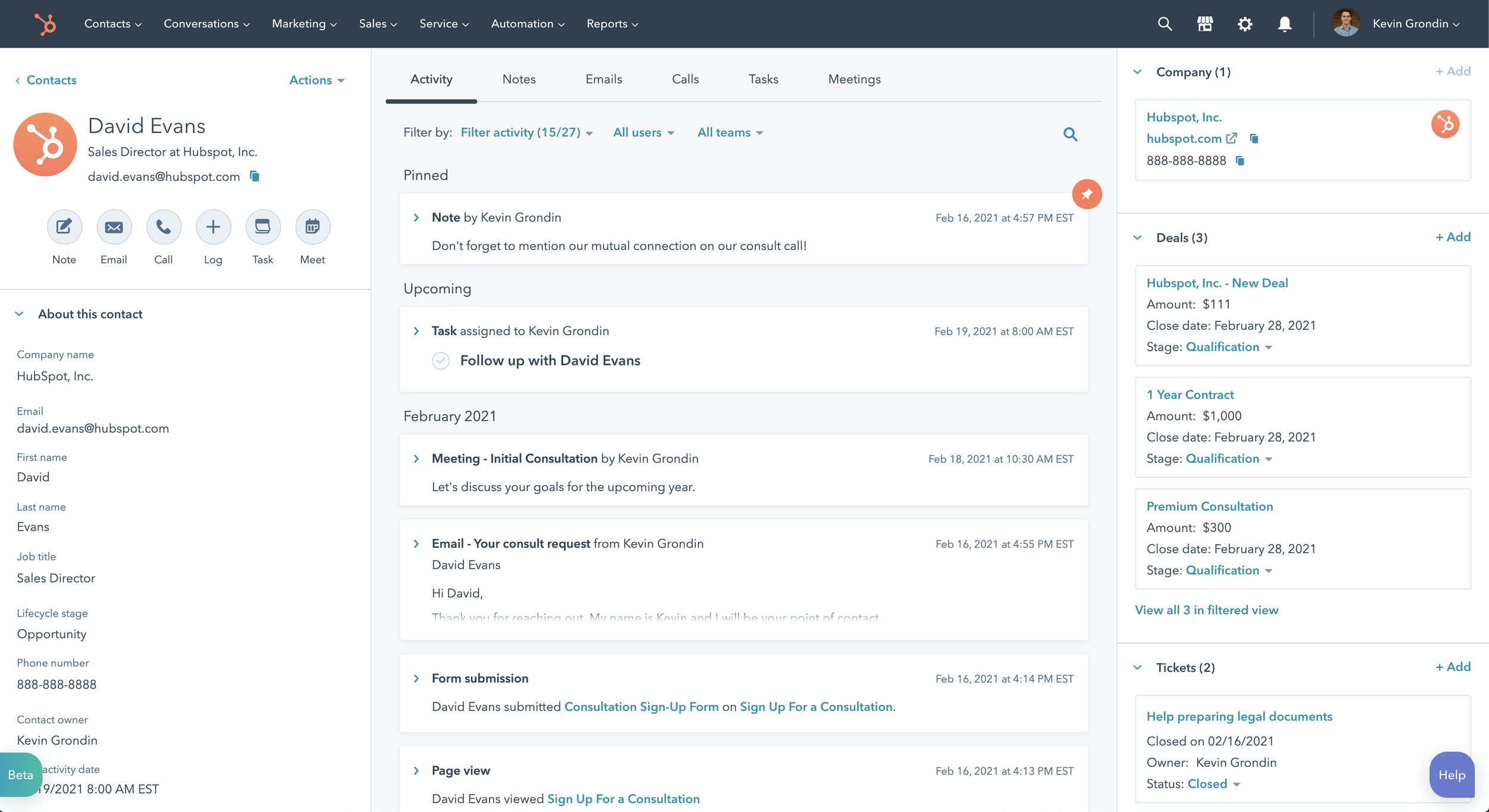This screenshot has height=812, width=1489.
Task: Click the Call phone icon
Action: tap(164, 227)
